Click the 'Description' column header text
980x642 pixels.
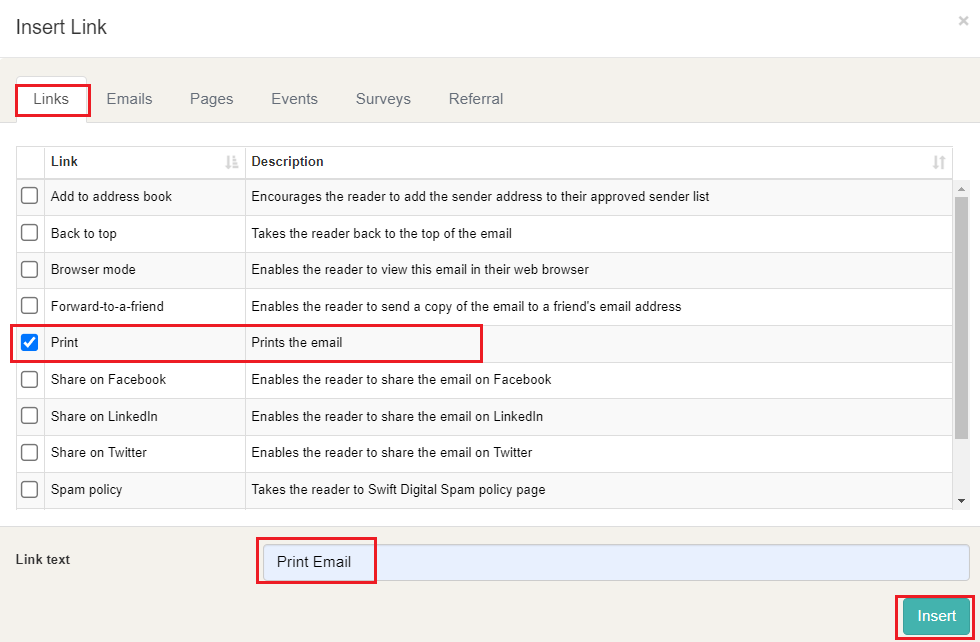288,161
